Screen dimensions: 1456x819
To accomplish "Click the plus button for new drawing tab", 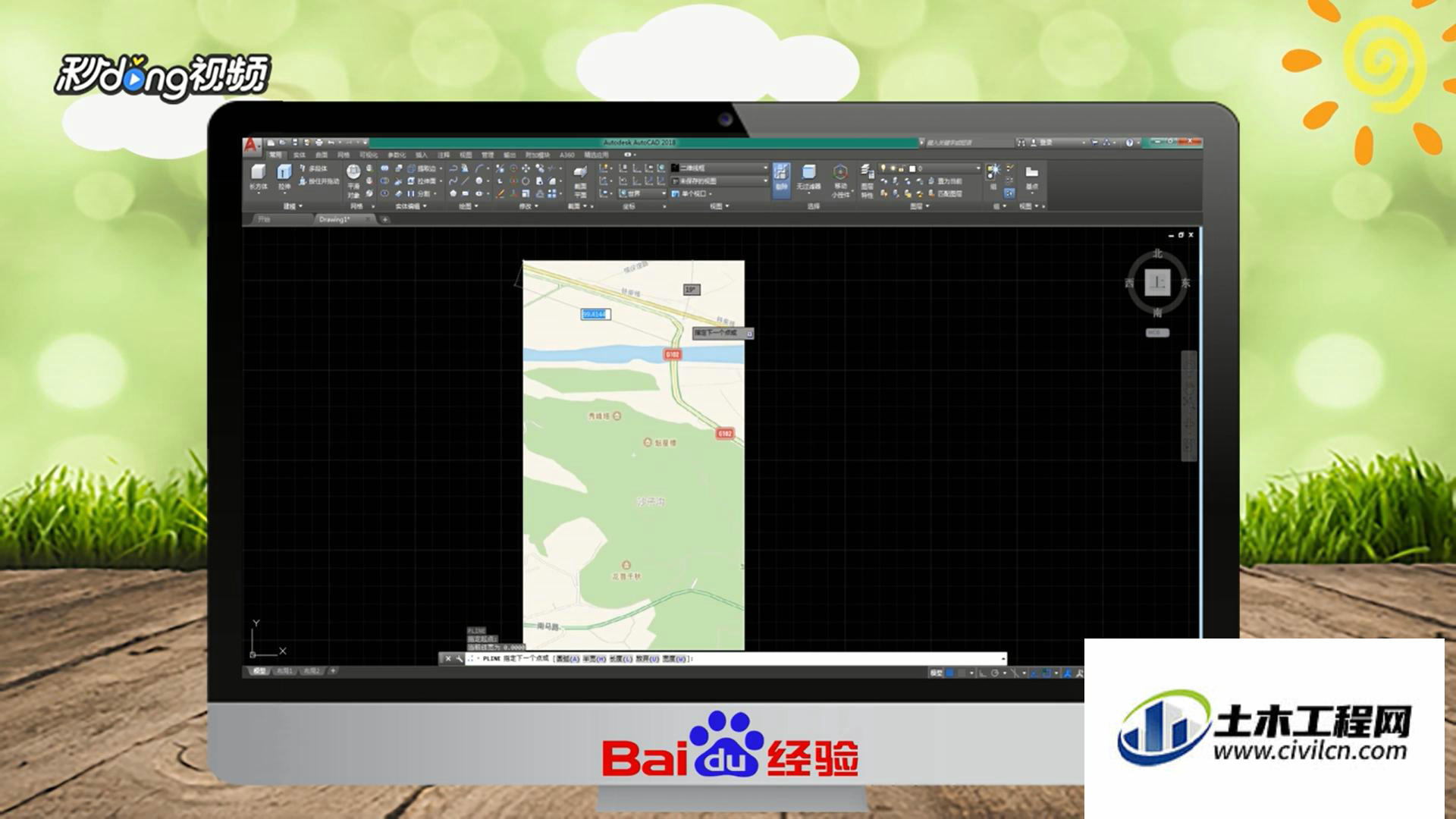I will 385,220.
